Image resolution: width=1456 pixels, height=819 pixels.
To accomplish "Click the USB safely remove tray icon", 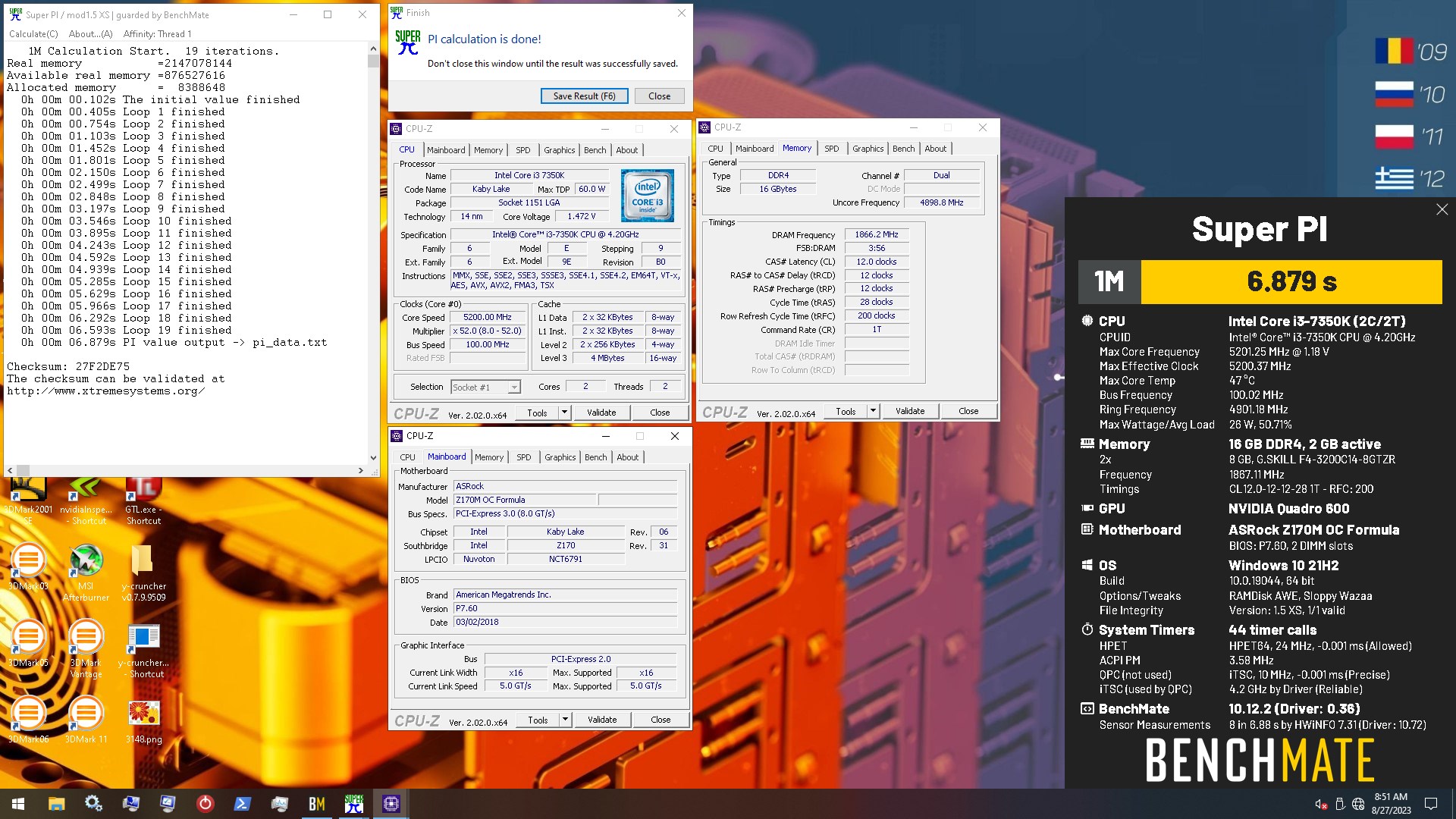I will [x=1339, y=804].
